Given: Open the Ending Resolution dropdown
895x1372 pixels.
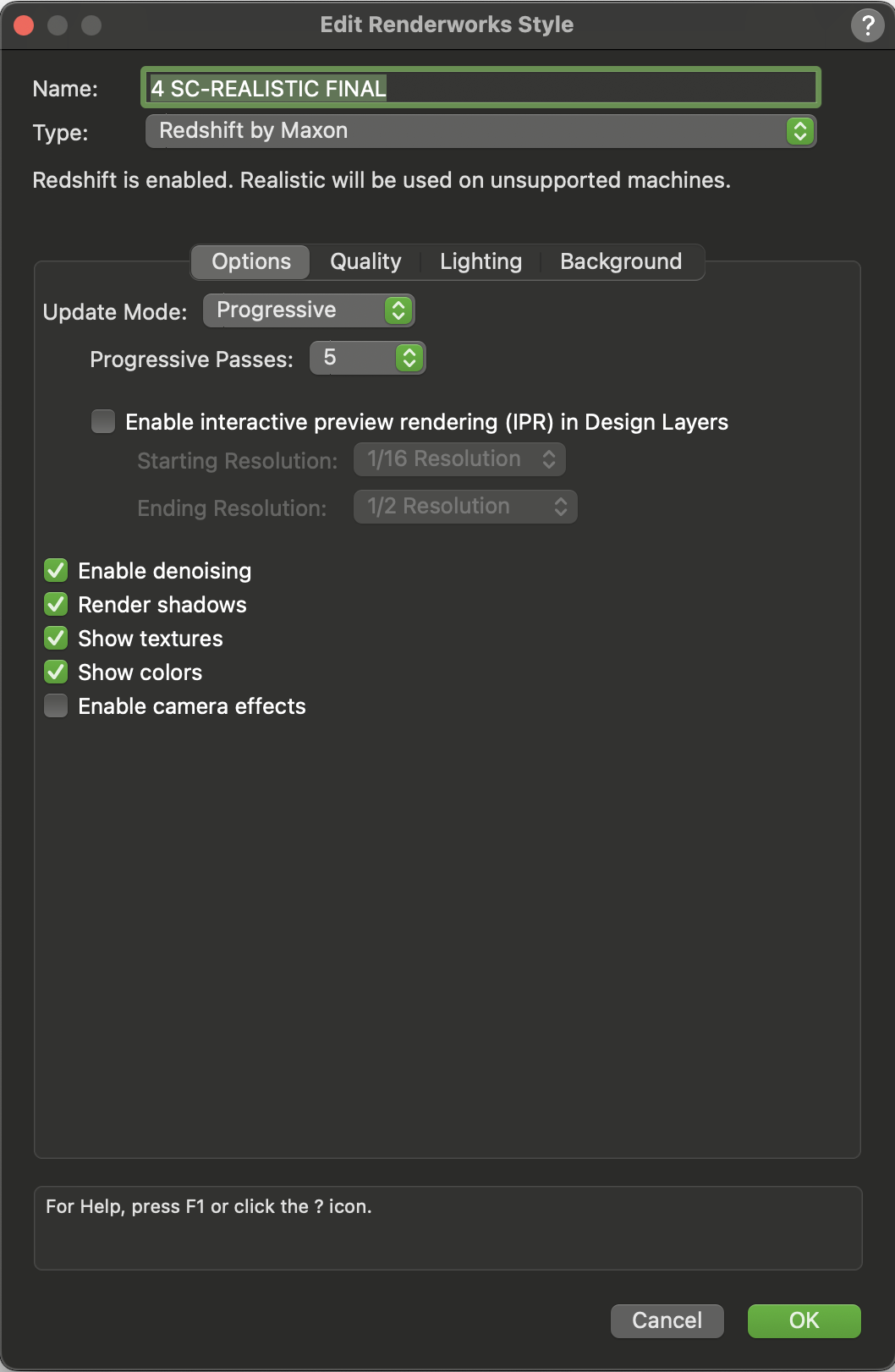Looking at the screenshot, I should (x=464, y=506).
